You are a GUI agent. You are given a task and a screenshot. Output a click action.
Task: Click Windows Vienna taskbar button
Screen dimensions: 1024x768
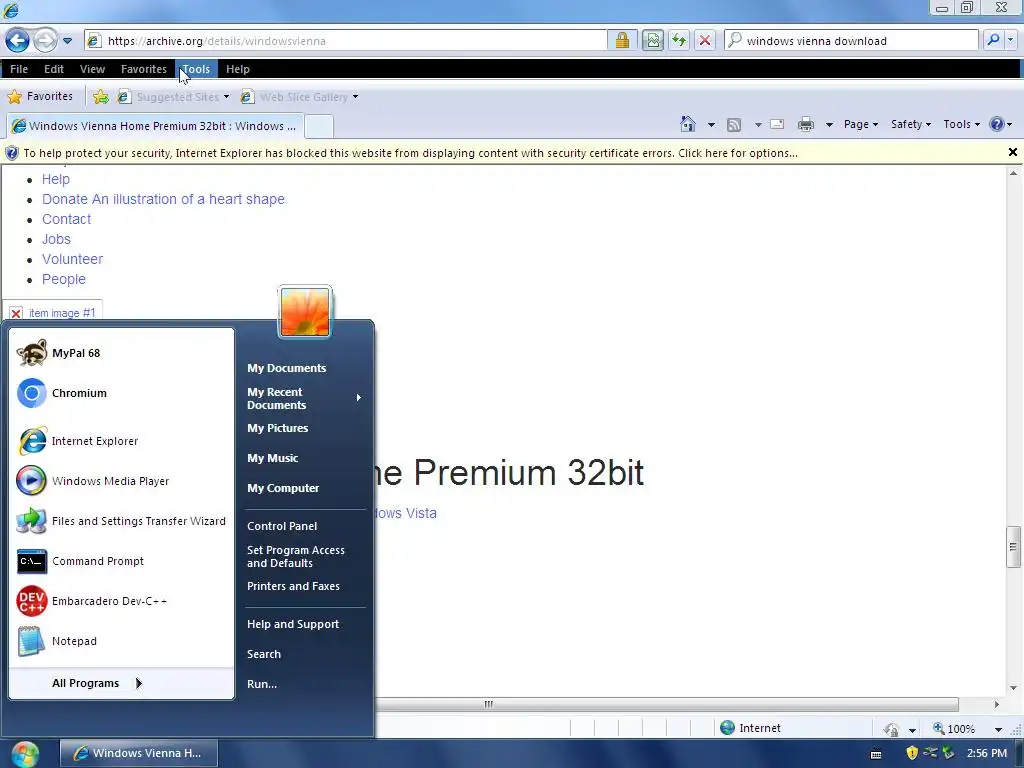click(x=138, y=753)
